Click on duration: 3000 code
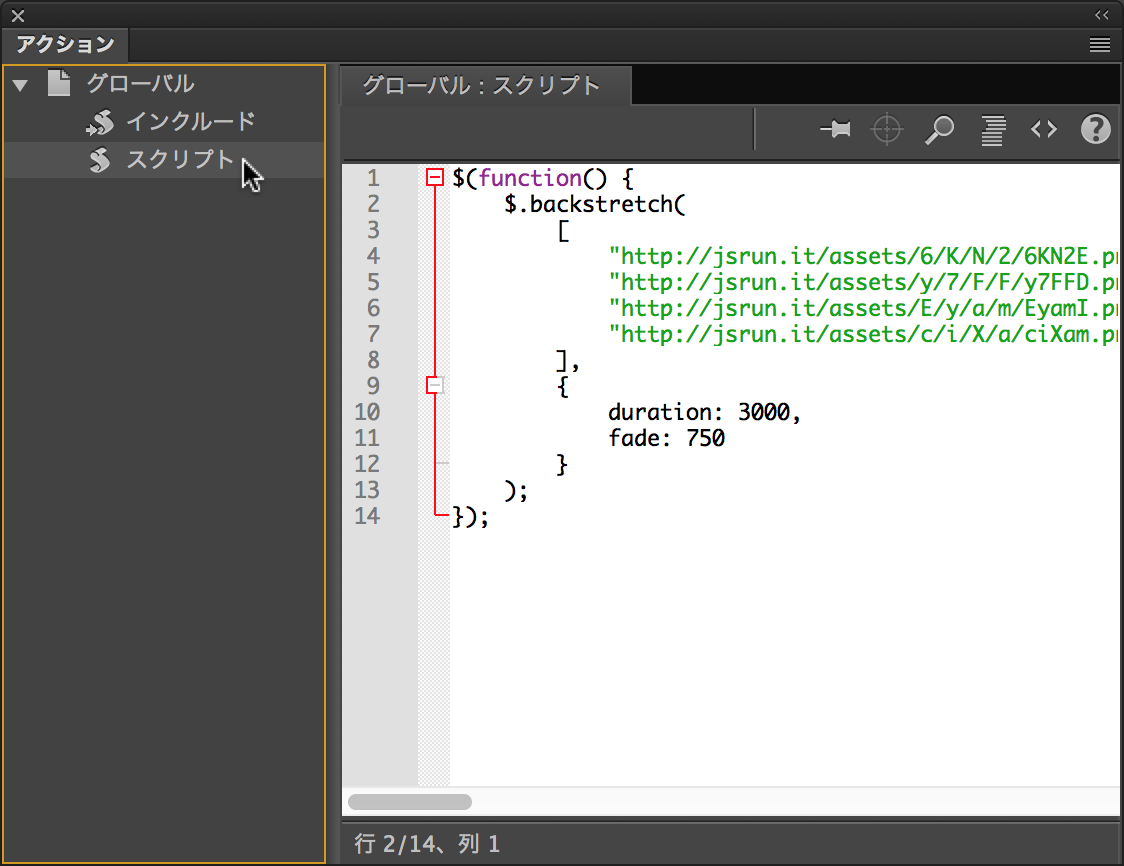Viewport: 1124px width, 866px height. pos(704,411)
